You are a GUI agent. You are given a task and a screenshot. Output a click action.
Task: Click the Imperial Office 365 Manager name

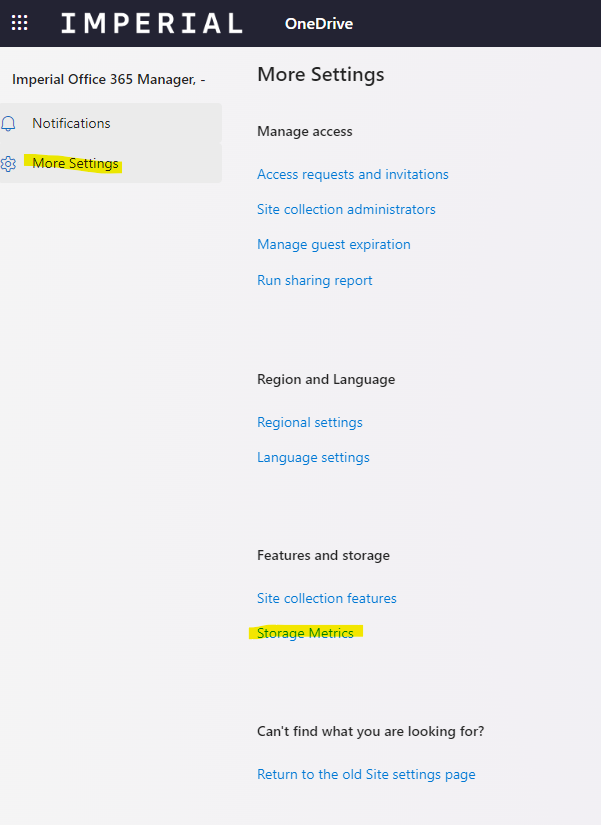108,79
